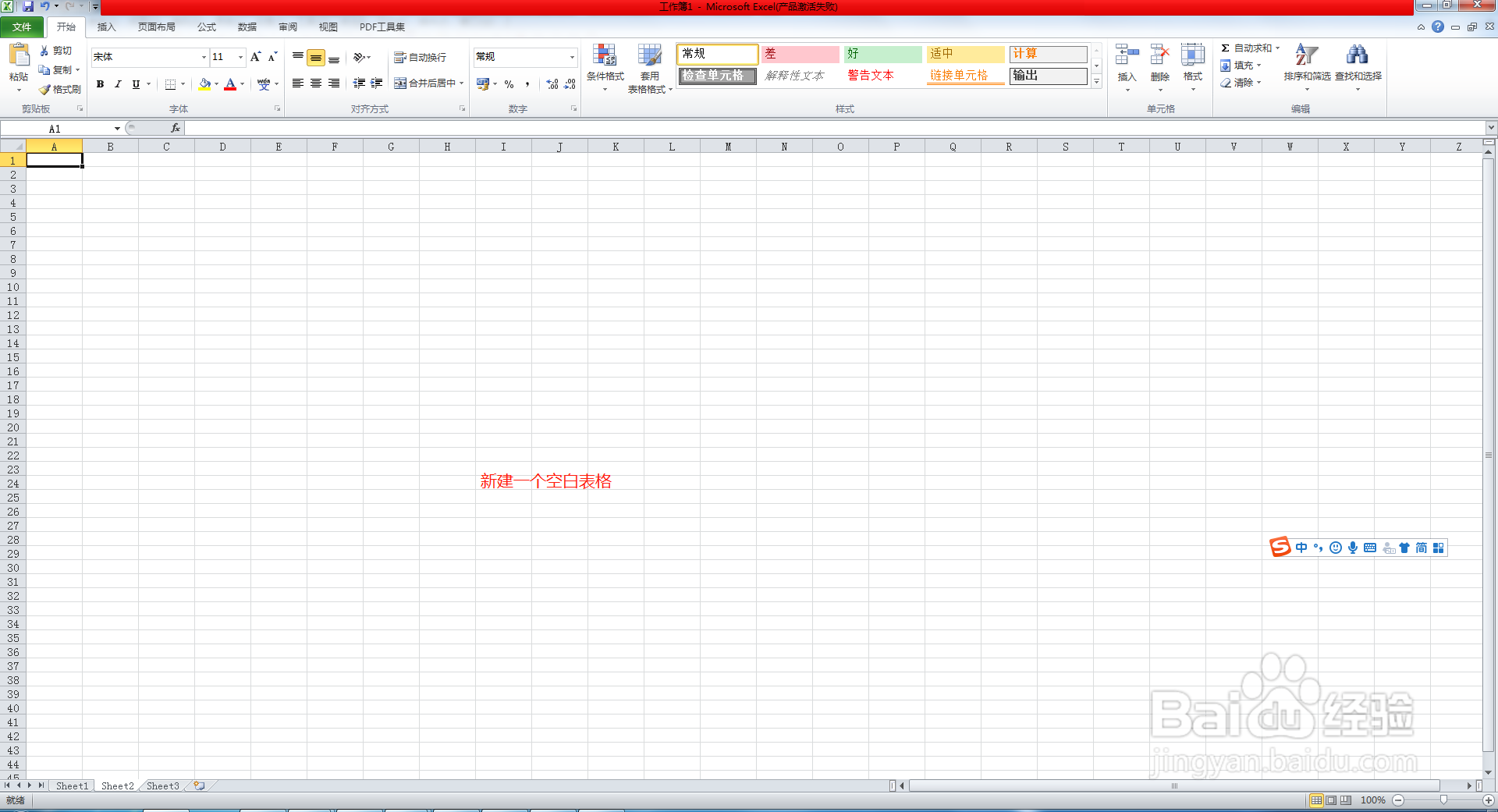
Task: Click the zoom slider handle
Action: (1443, 800)
